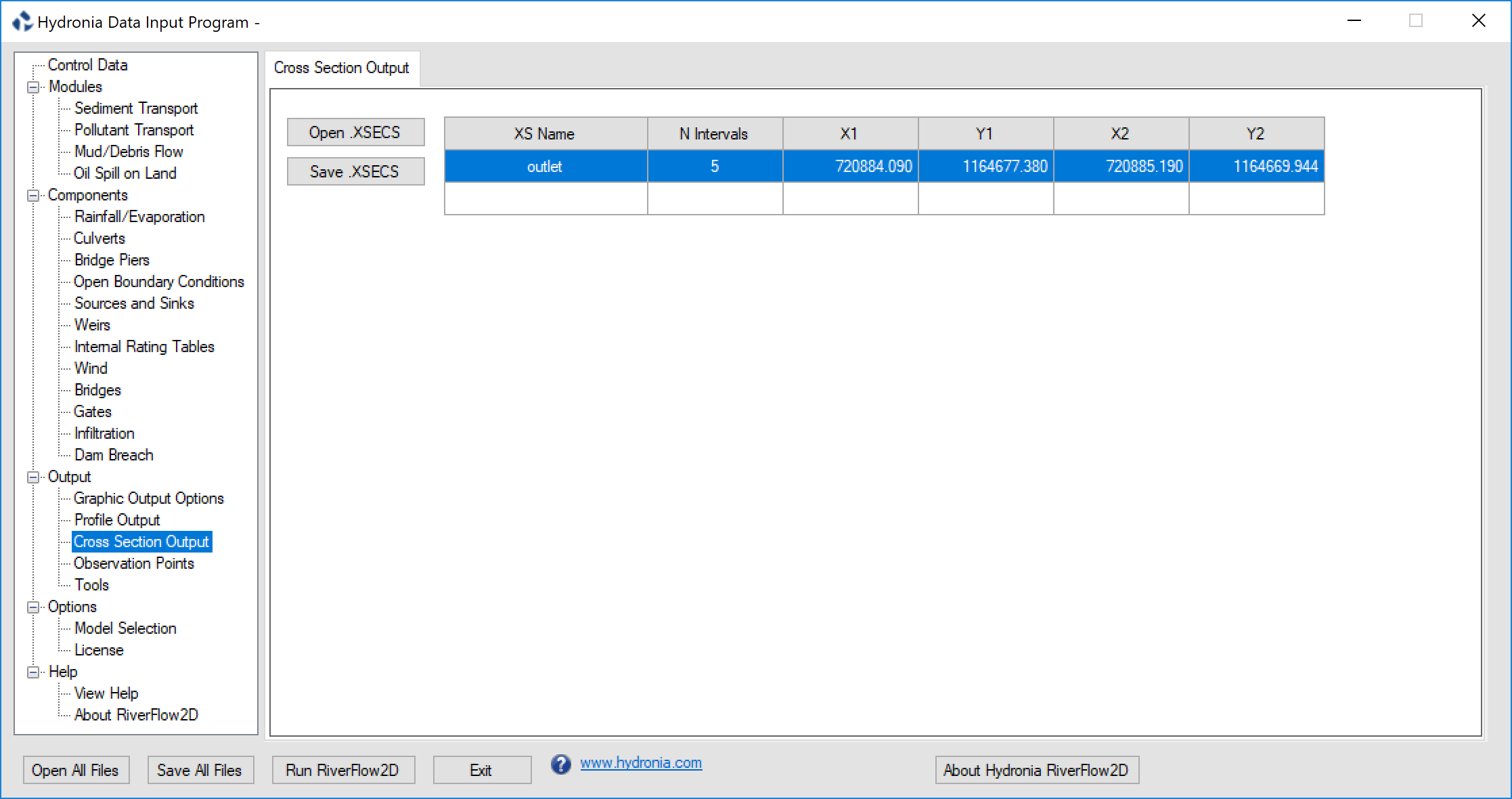Click the N Intervals column header
This screenshot has height=799, width=1512.
[715, 133]
